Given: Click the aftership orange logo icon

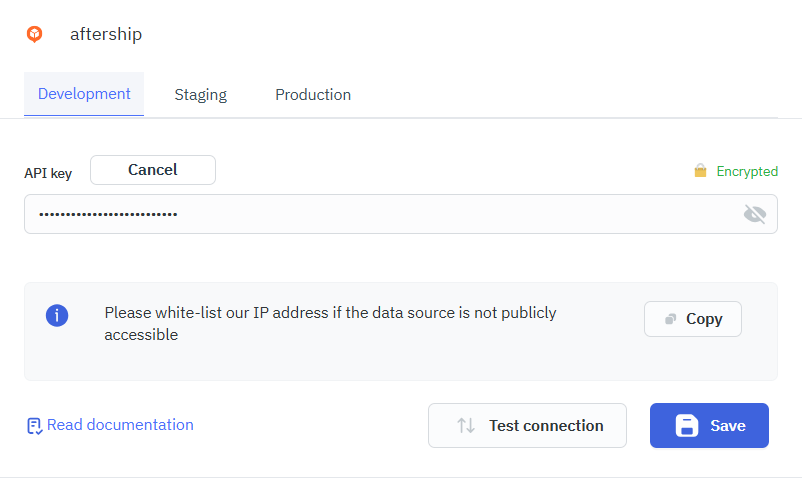Looking at the screenshot, I should 34,34.
